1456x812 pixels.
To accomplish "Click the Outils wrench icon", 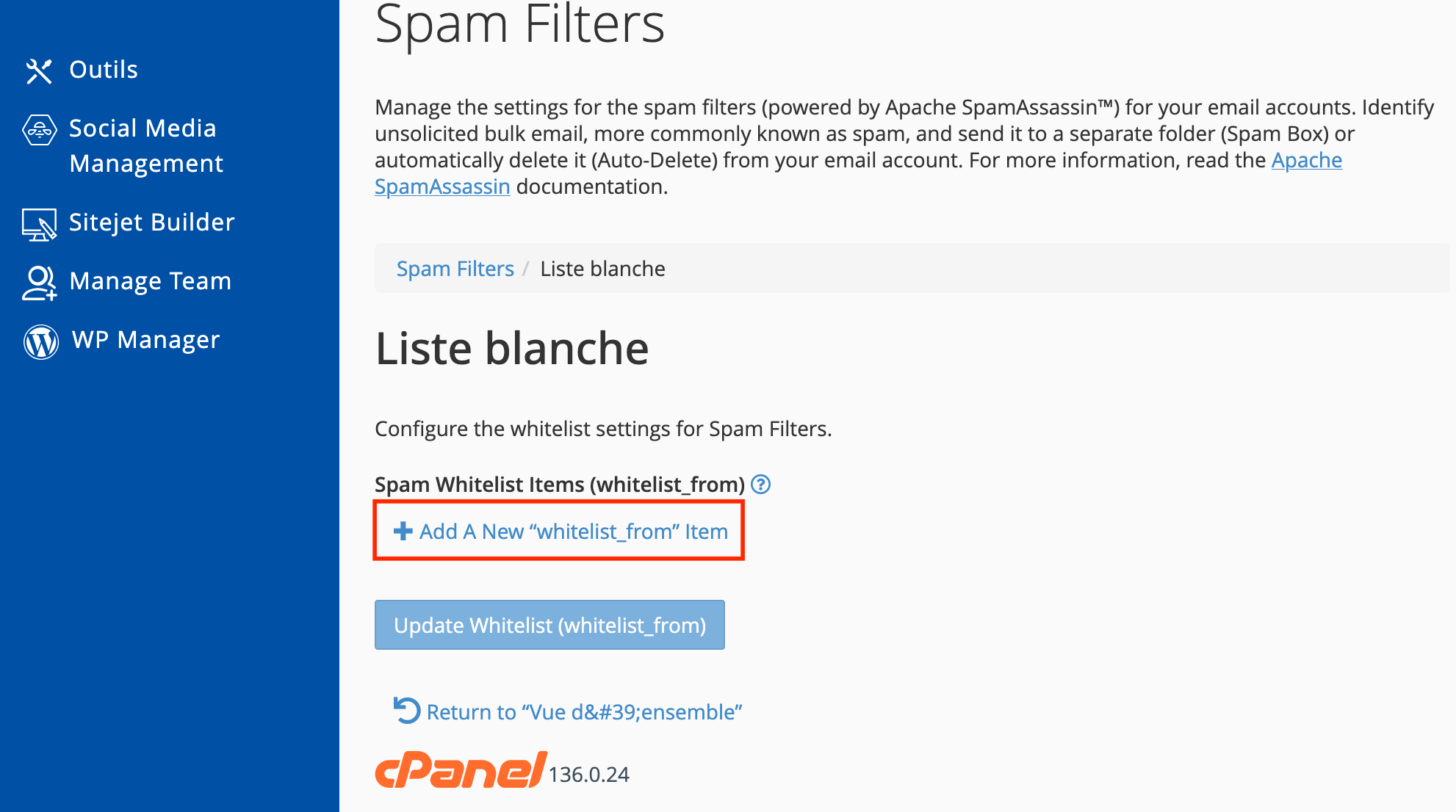I will tap(39, 71).
